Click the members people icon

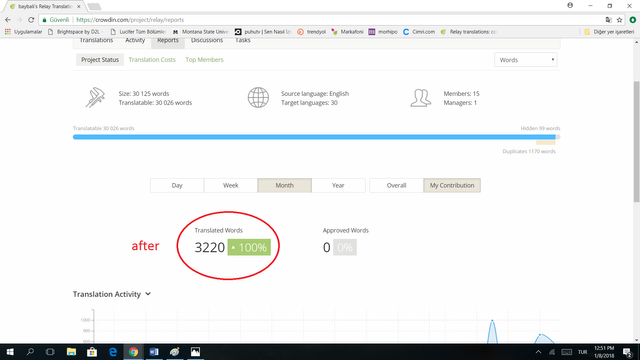click(420, 98)
